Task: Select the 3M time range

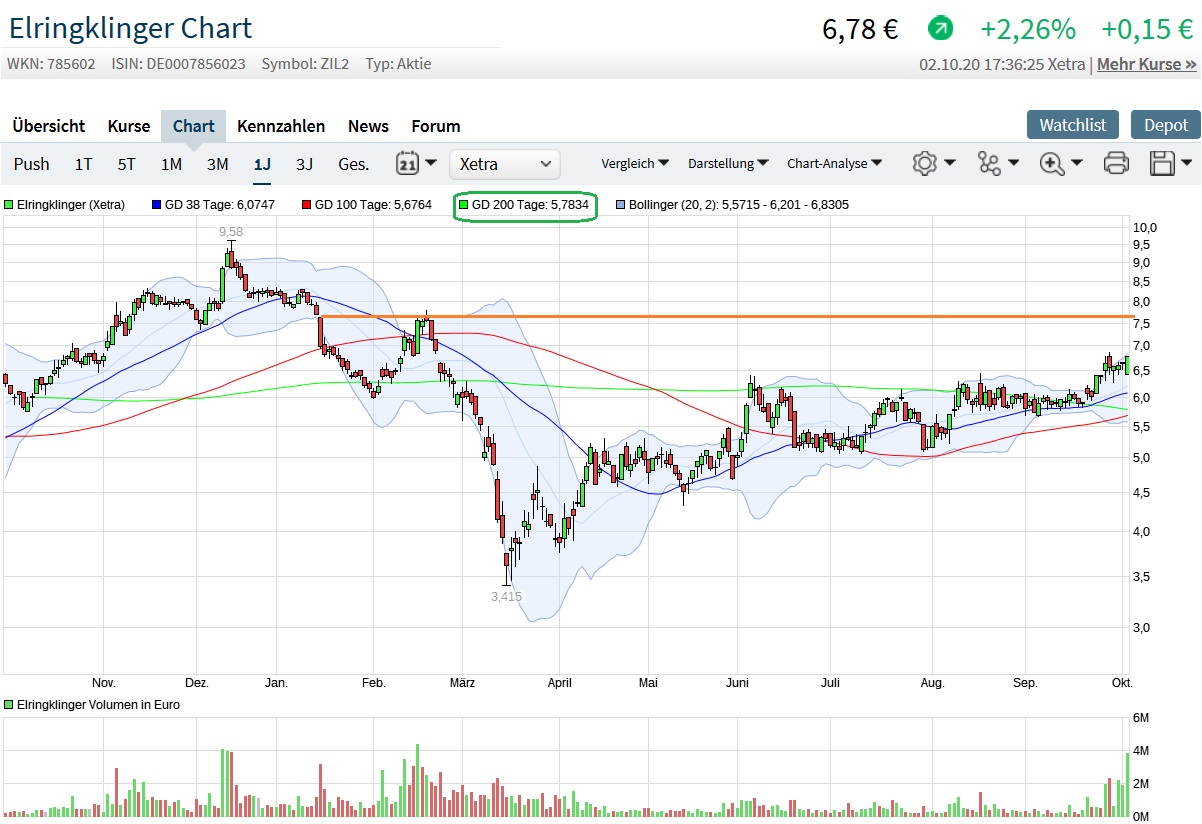Action: click(x=217, y=164)
